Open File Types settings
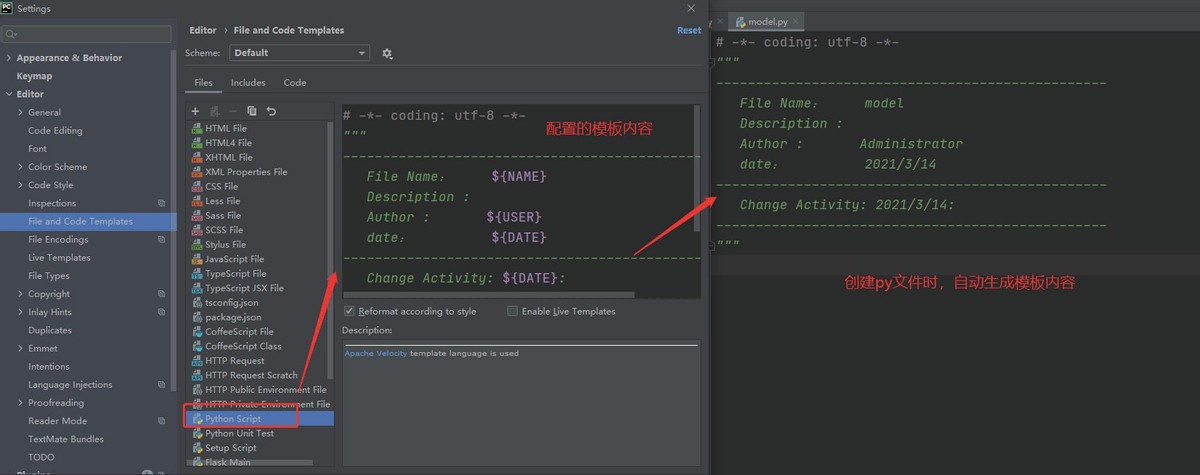The width and height of the screenshot is (1200, 475). 49,276
